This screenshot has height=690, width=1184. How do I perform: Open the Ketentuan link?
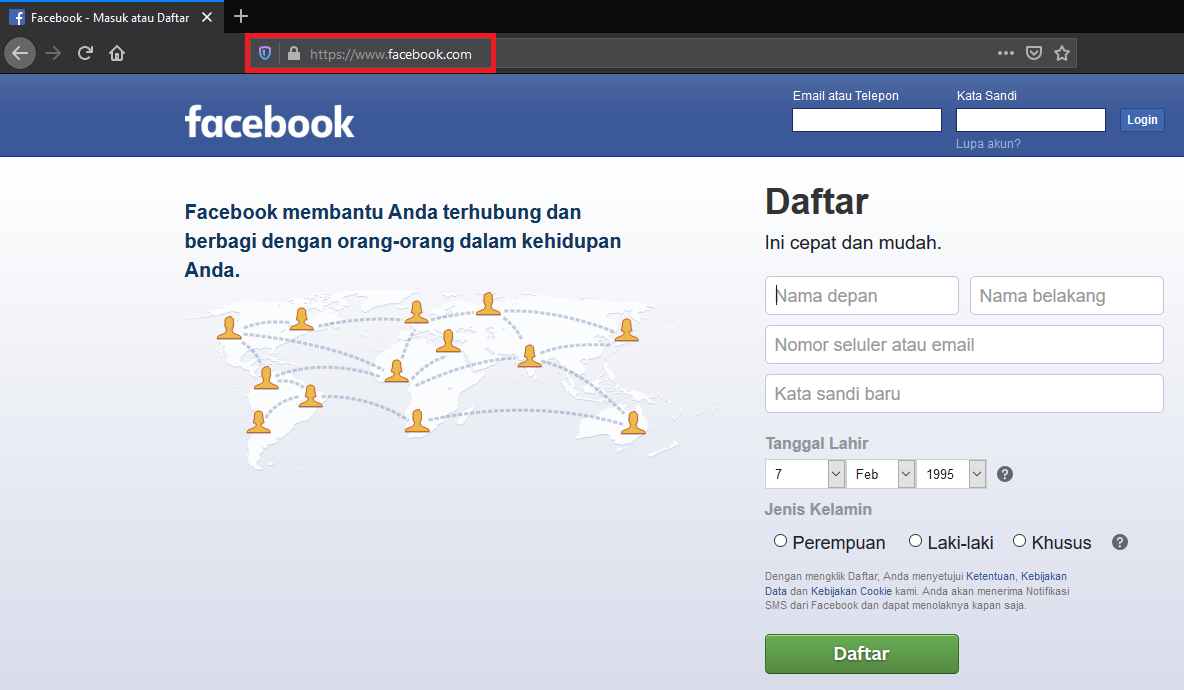[x=990, y=576]
